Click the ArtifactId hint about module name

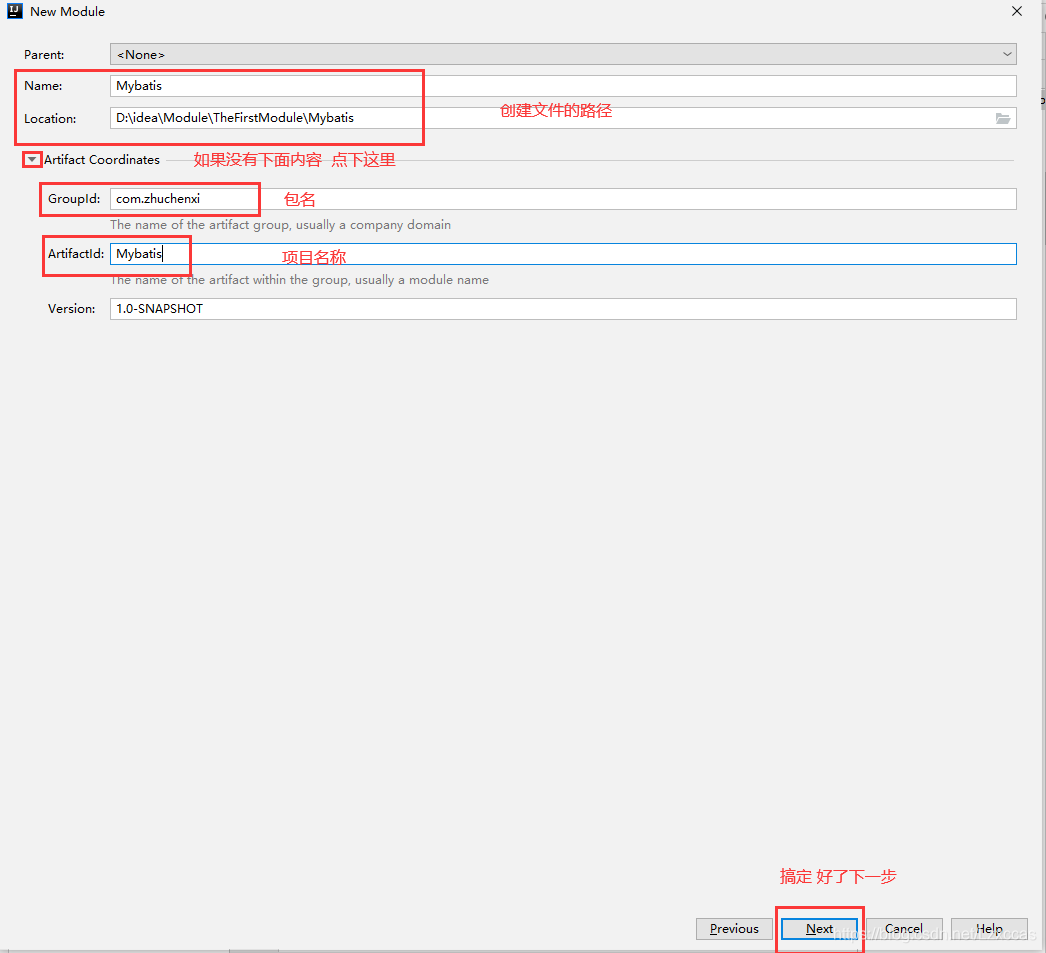click(x=300, y=280)
